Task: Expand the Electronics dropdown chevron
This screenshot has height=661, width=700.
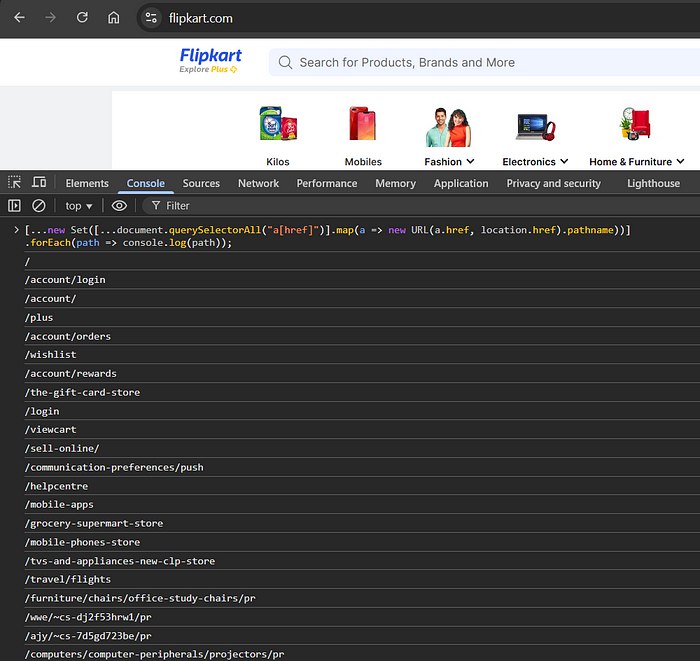Action: [564, 162]
